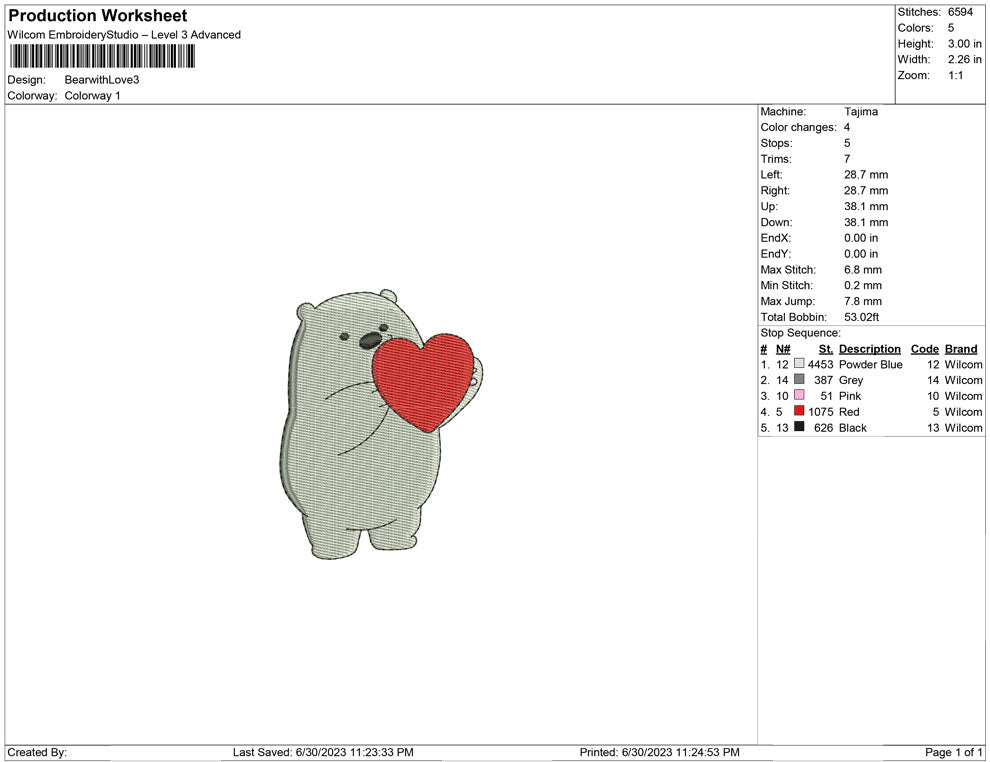Click the Grey thread color swatch
The height and width of the screenshot is (762, 990).
799,379
